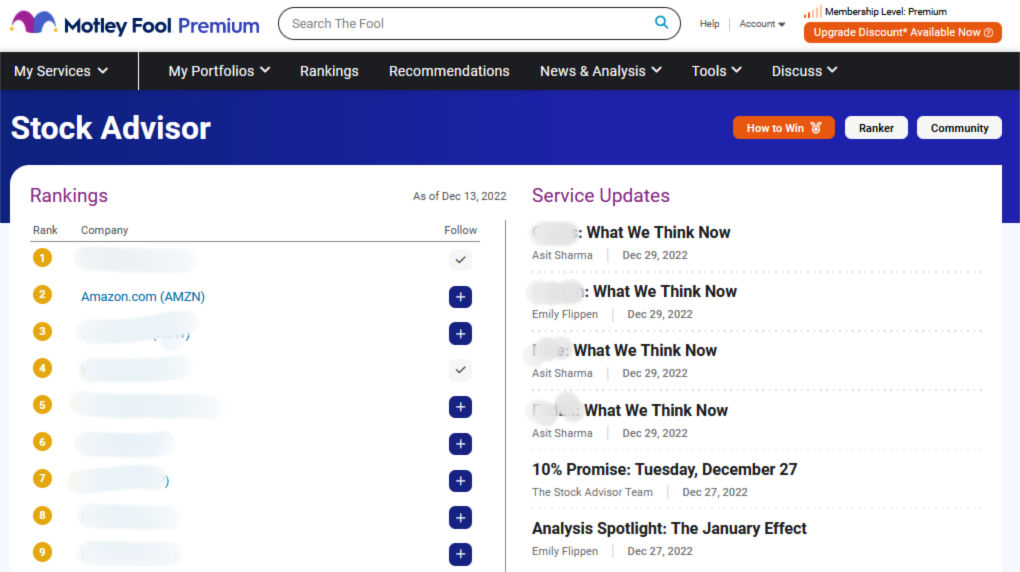Click the rank 1 number badge
This screenshot has width=1020, height=572.
click(x=42, y=258)
